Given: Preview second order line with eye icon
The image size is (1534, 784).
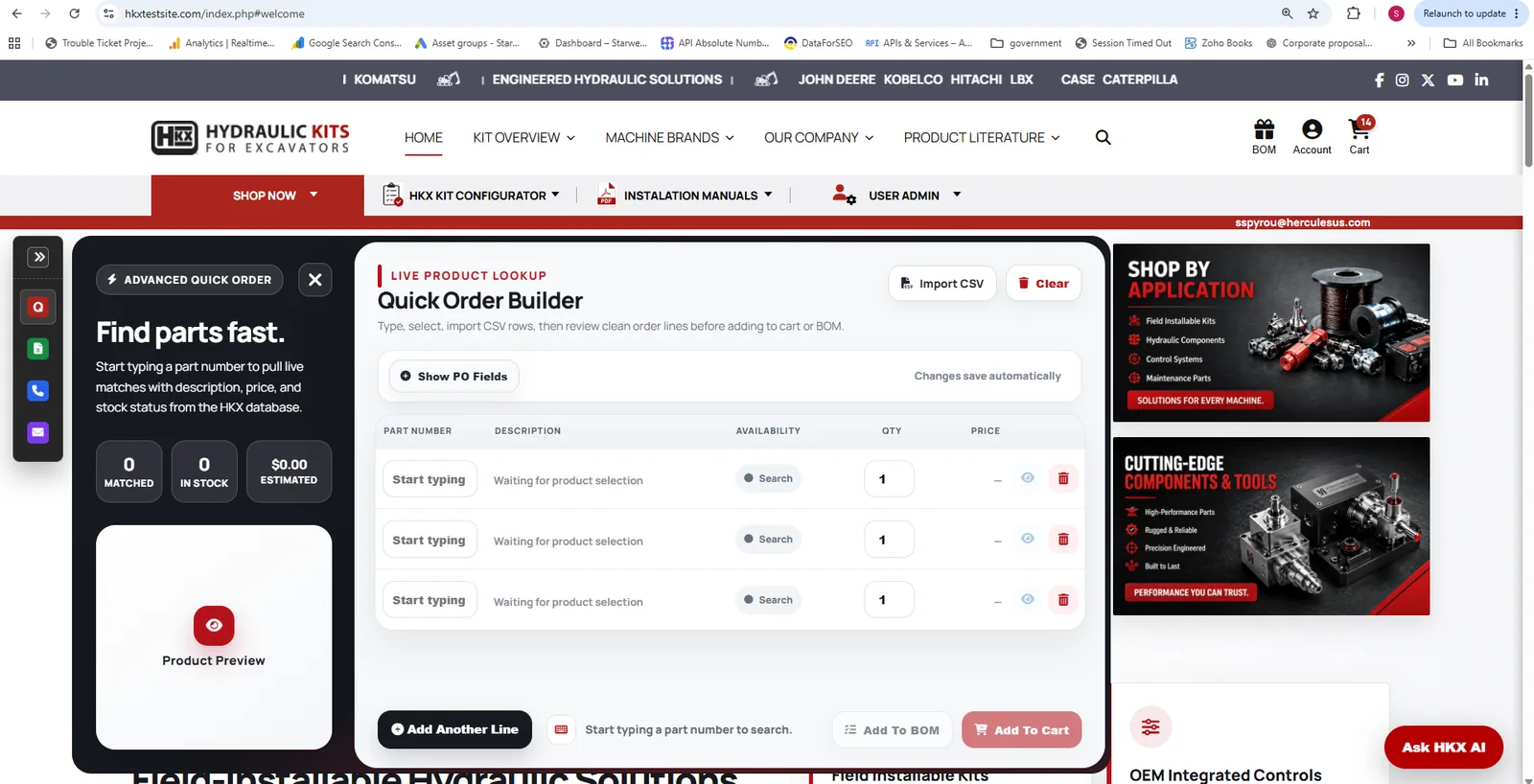Looking at the screenshot, I should click(1027, 539).
